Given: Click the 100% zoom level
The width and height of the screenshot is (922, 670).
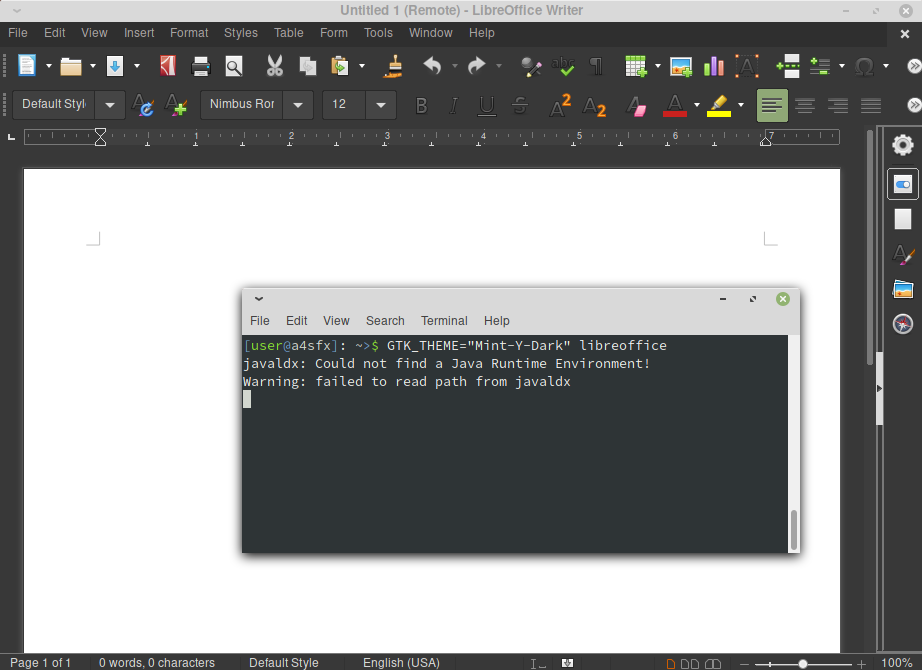Looking at the screenshot, I should click(897, 663).
